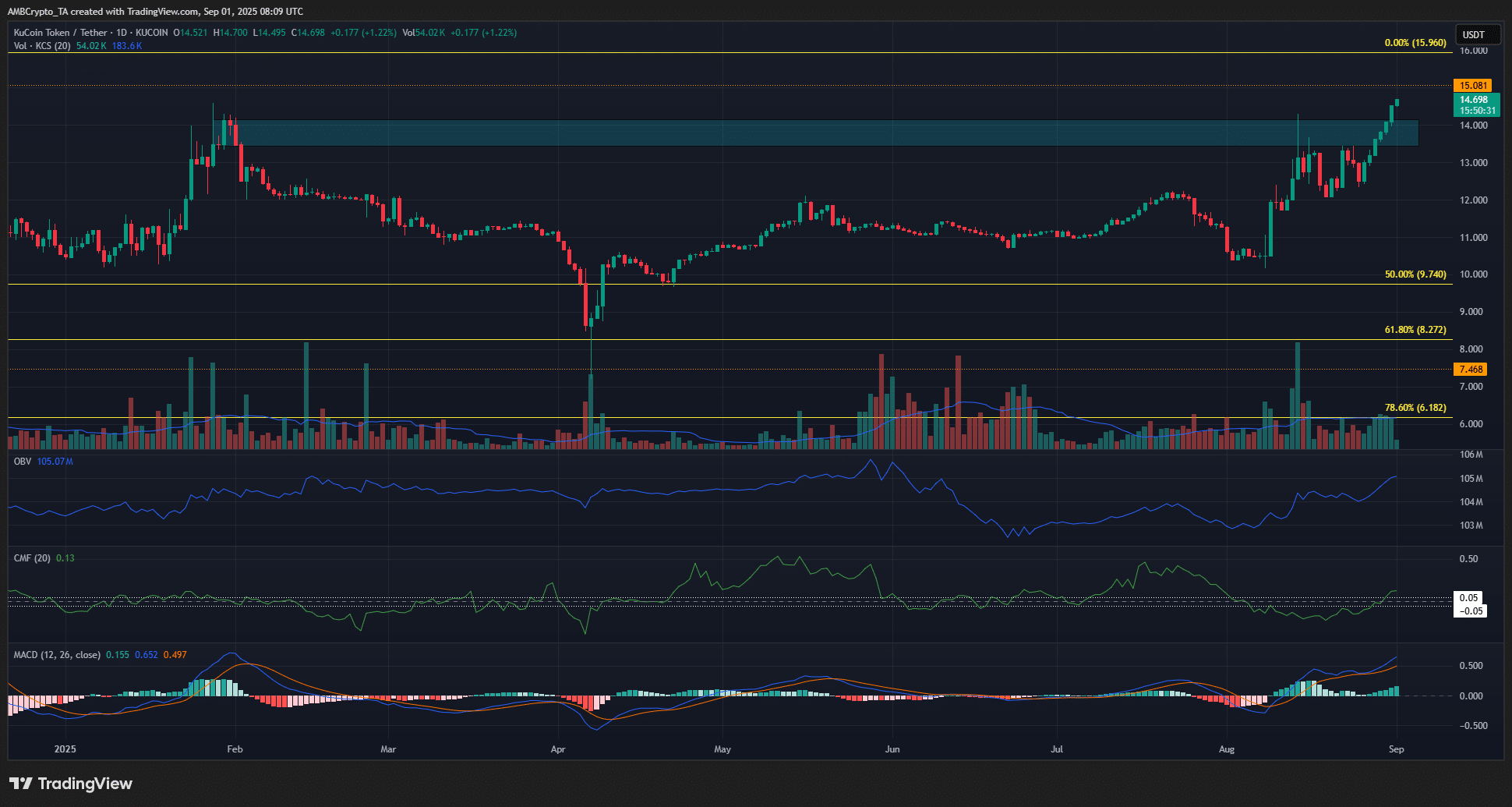This screenshot has width=1512, height=807.
Task: Click the white -0.05 CMF level tag
Action: (x=1471, y=611)
